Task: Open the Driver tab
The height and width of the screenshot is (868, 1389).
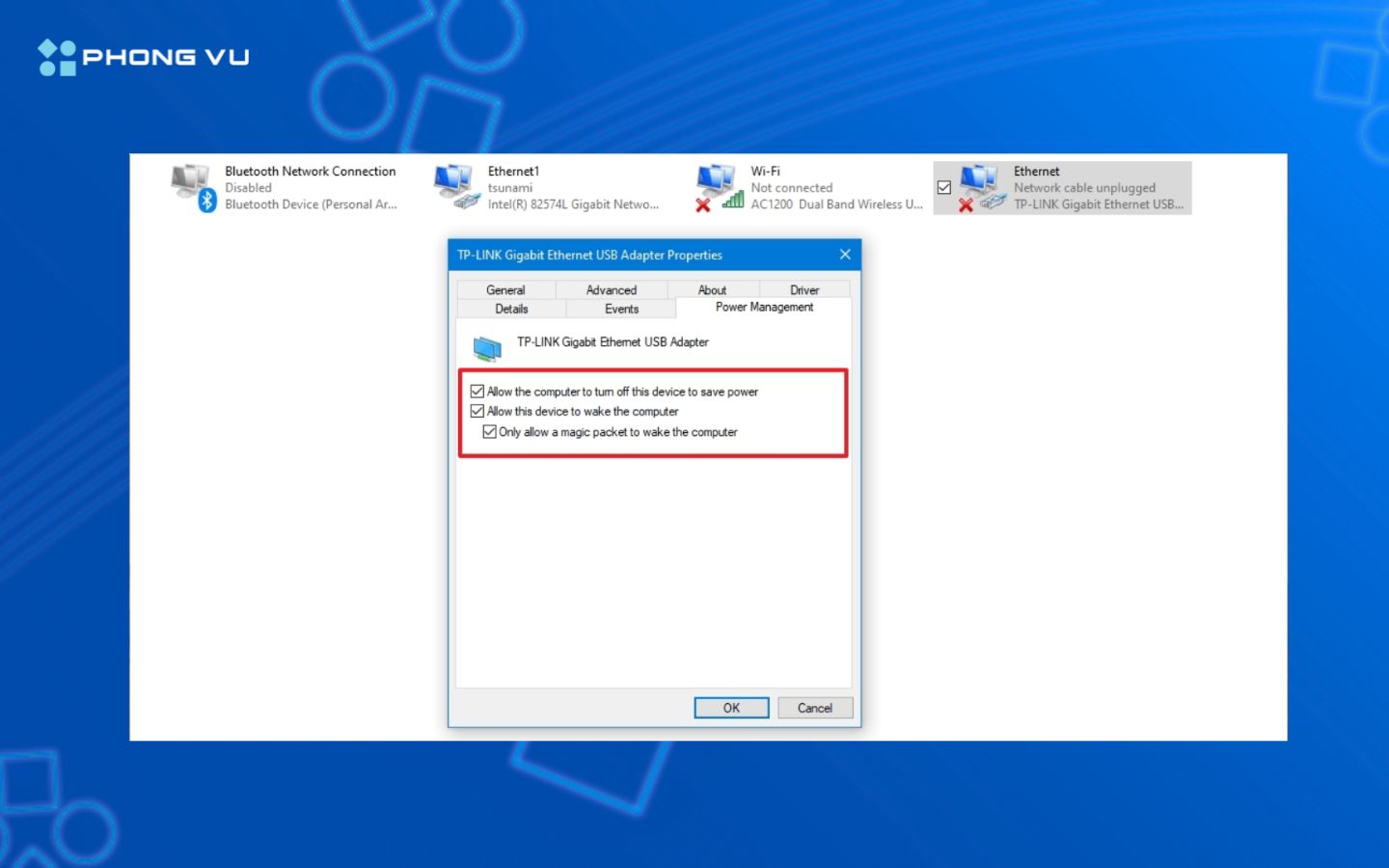Action: (803, 289)
